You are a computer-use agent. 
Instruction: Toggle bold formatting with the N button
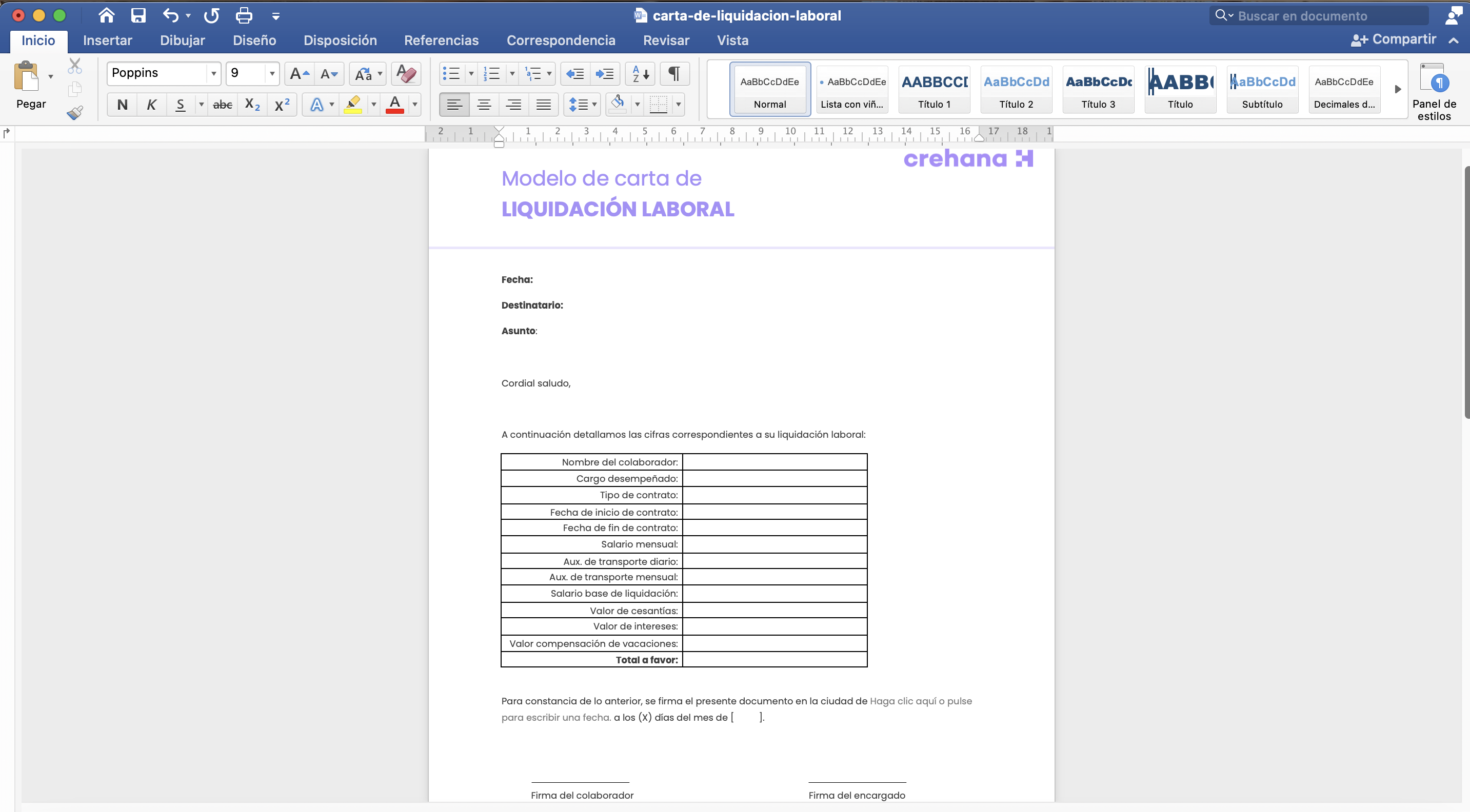122,105
